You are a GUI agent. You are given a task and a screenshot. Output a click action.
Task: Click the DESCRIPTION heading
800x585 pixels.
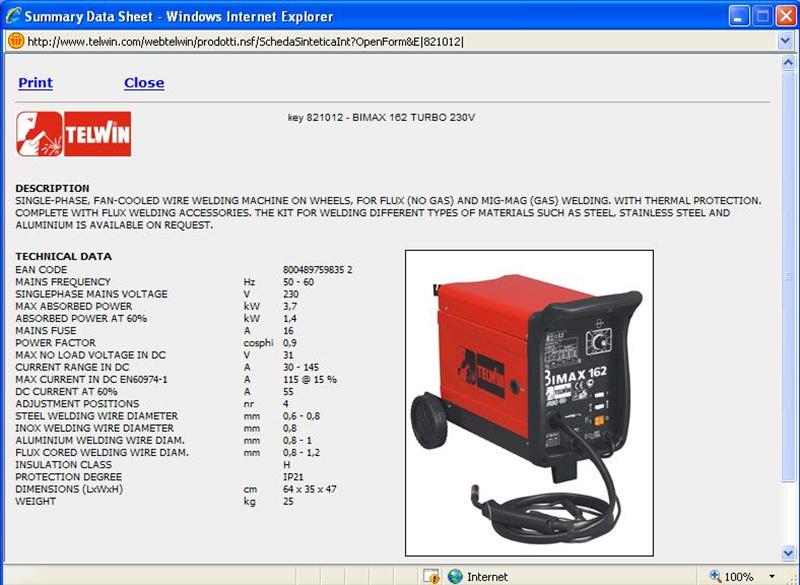pyautogui.click(x=52, y=188)
